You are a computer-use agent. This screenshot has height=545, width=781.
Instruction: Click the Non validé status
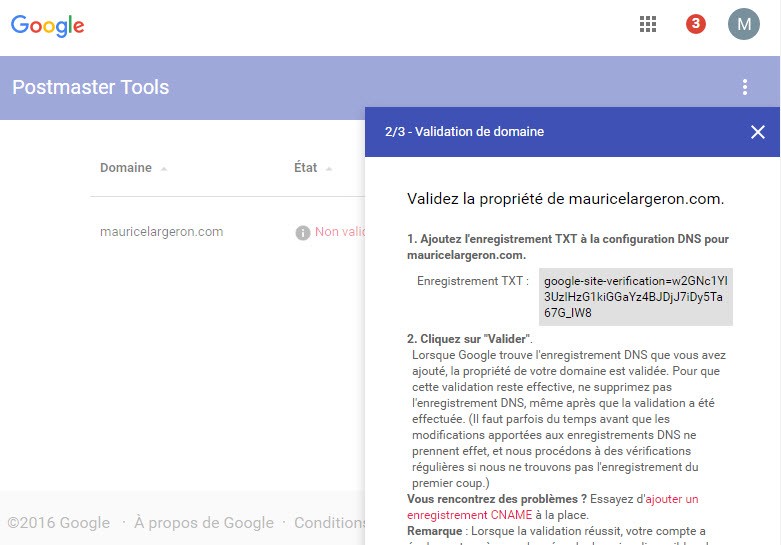340,232
